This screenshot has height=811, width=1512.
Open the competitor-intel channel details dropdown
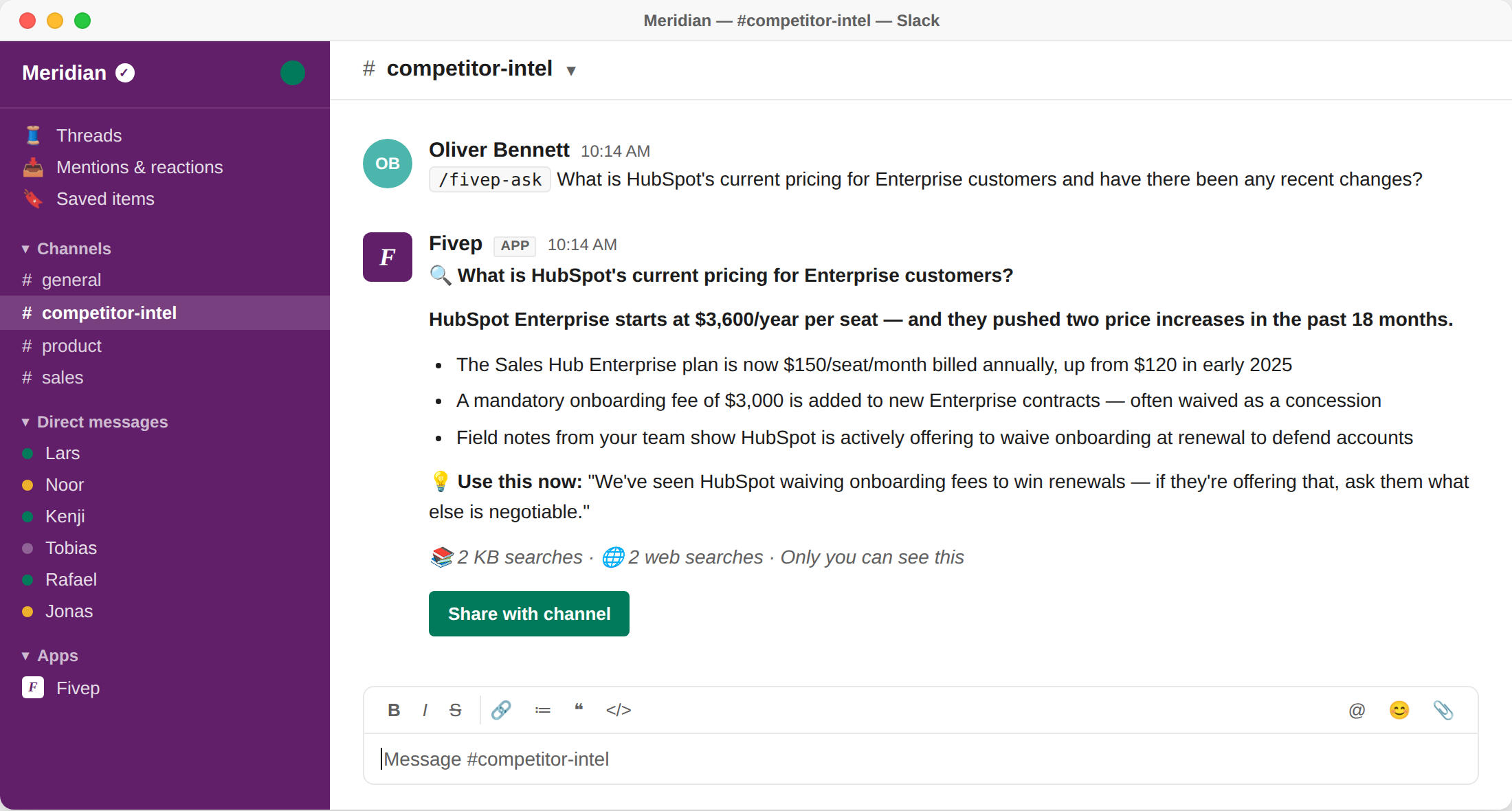coord(570,70)
